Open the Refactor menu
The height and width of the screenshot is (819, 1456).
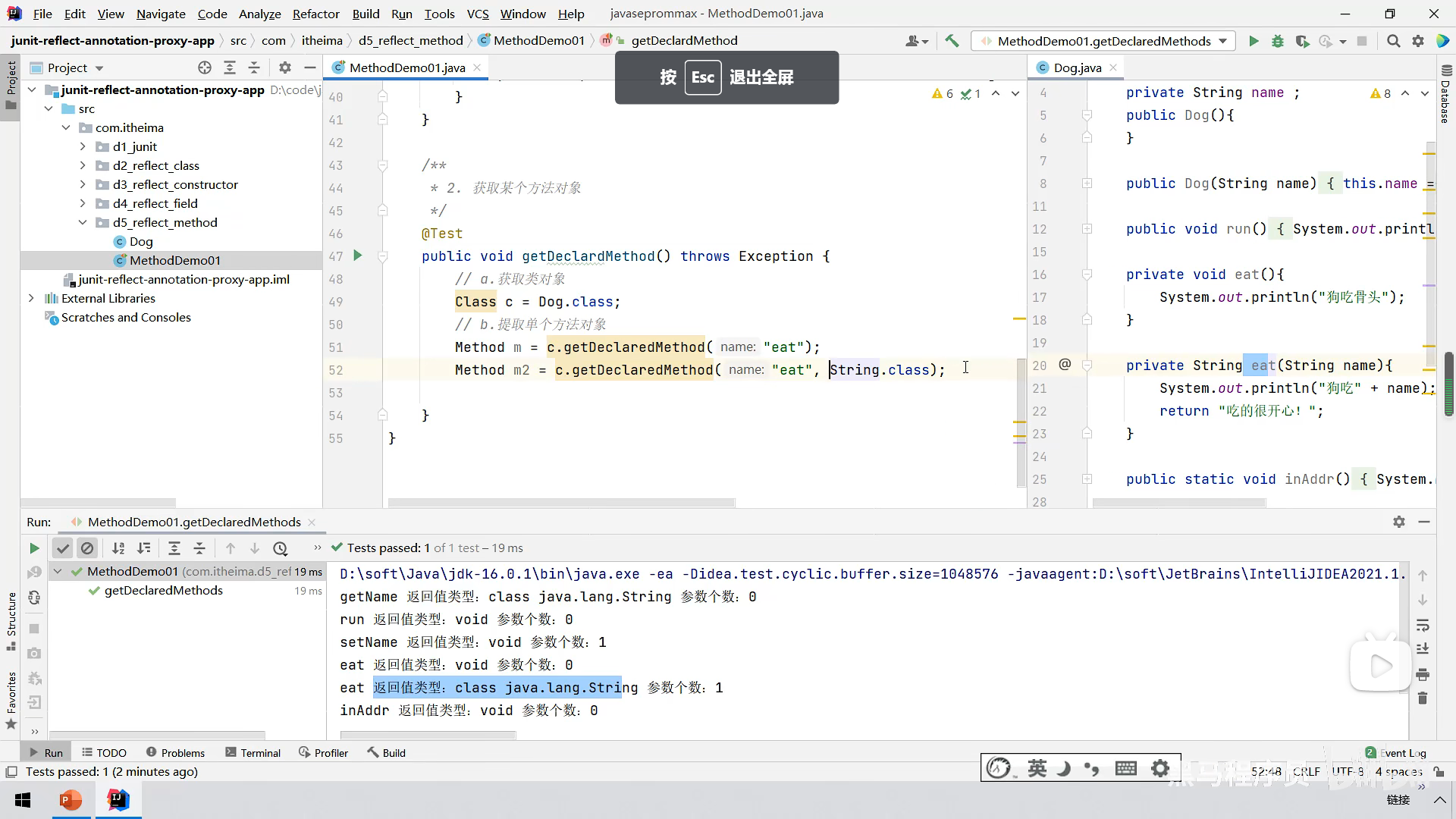315,14
